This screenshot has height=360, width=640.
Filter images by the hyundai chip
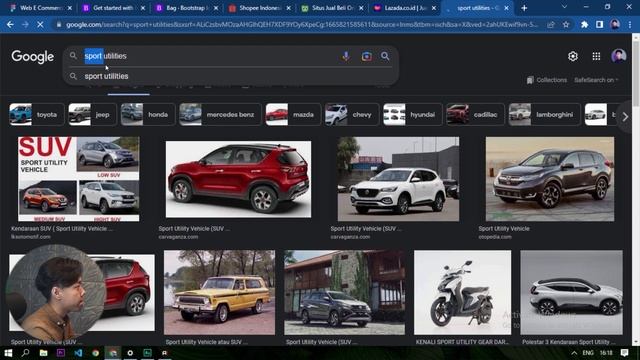[x=412, y=115]
